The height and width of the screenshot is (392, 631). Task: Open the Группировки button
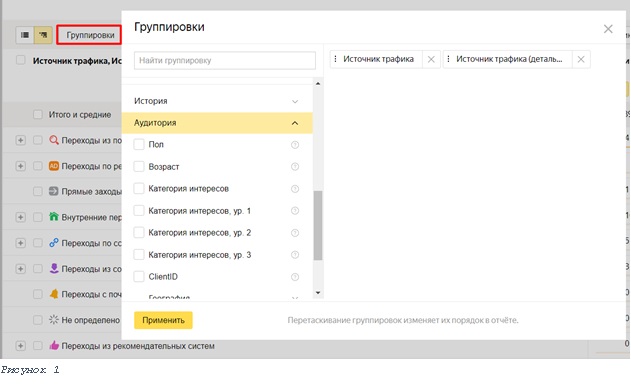coord(89,35)
